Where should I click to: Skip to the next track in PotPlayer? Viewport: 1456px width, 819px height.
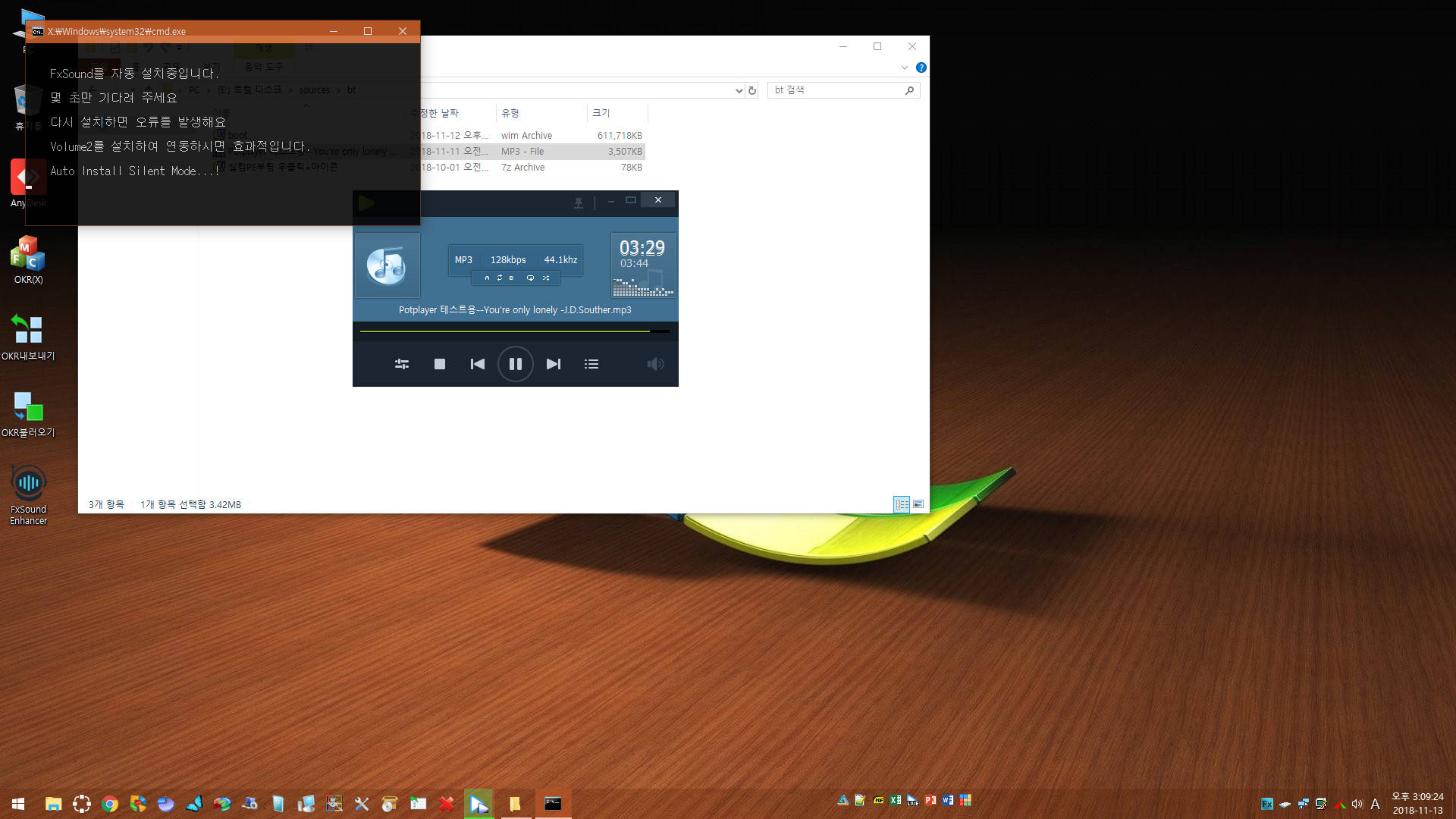tap(554, 364)
